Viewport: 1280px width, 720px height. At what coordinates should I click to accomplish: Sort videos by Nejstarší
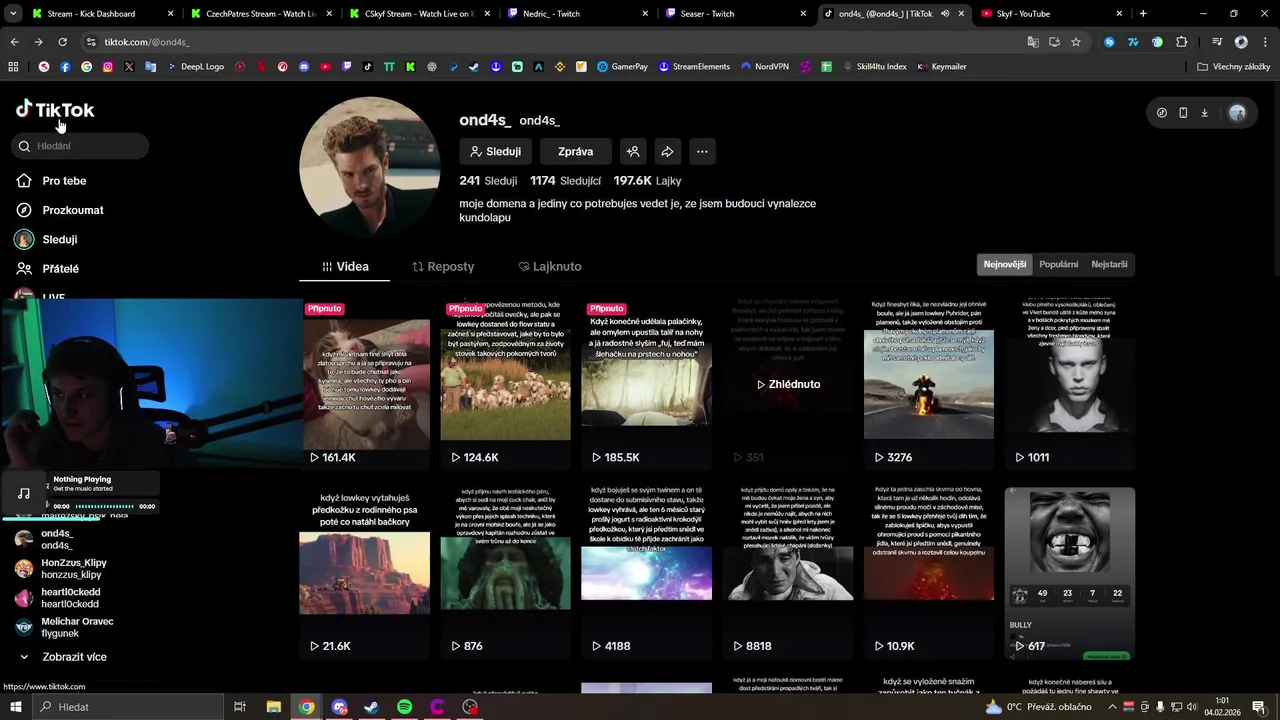pyautogui.click(x=1109, y=264)
